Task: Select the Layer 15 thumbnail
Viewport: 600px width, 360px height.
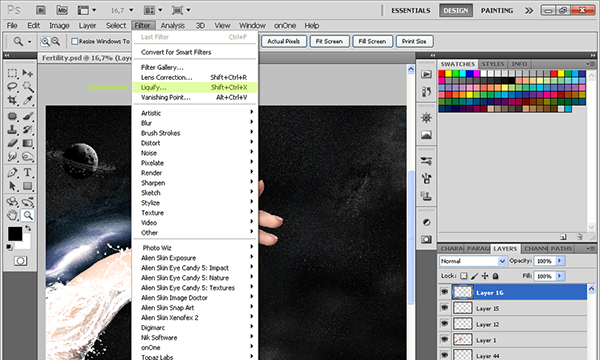Action: click(463, 308)
